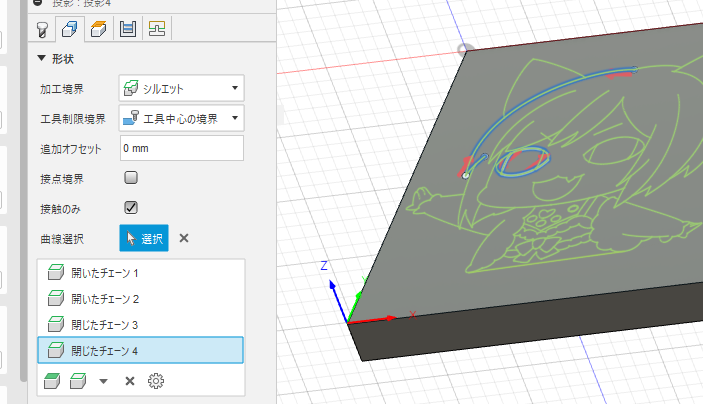Click the icon beside 開いたチェーン 1
The width and height of the screenshot is (703, 404).
(56, 273)
